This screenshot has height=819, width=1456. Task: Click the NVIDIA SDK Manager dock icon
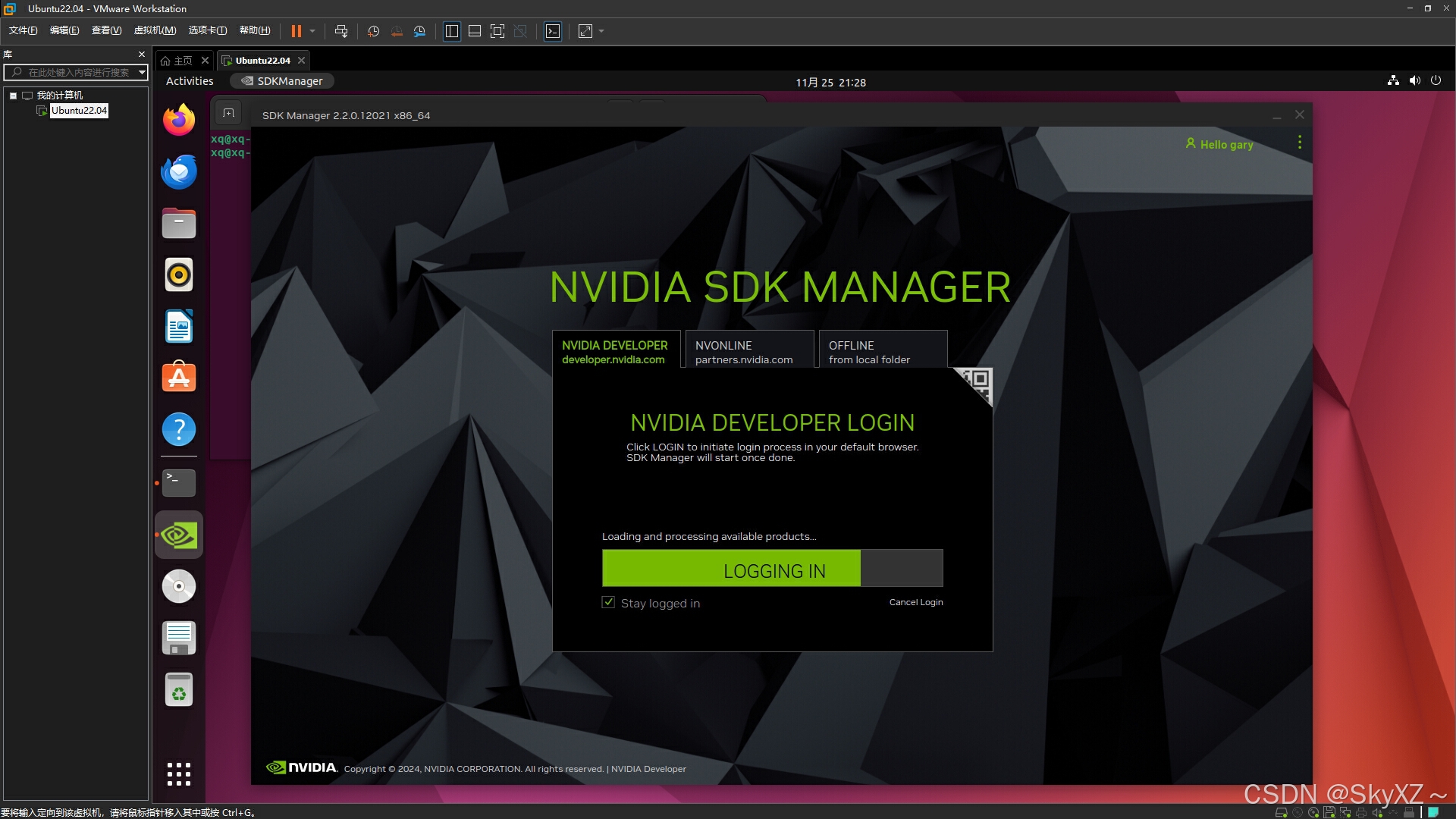(x=179, y=535)
